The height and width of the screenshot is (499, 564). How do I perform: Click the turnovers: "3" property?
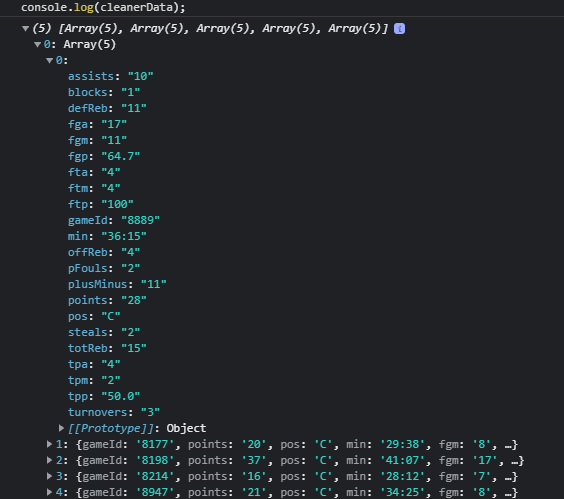(x=114, y=412)
